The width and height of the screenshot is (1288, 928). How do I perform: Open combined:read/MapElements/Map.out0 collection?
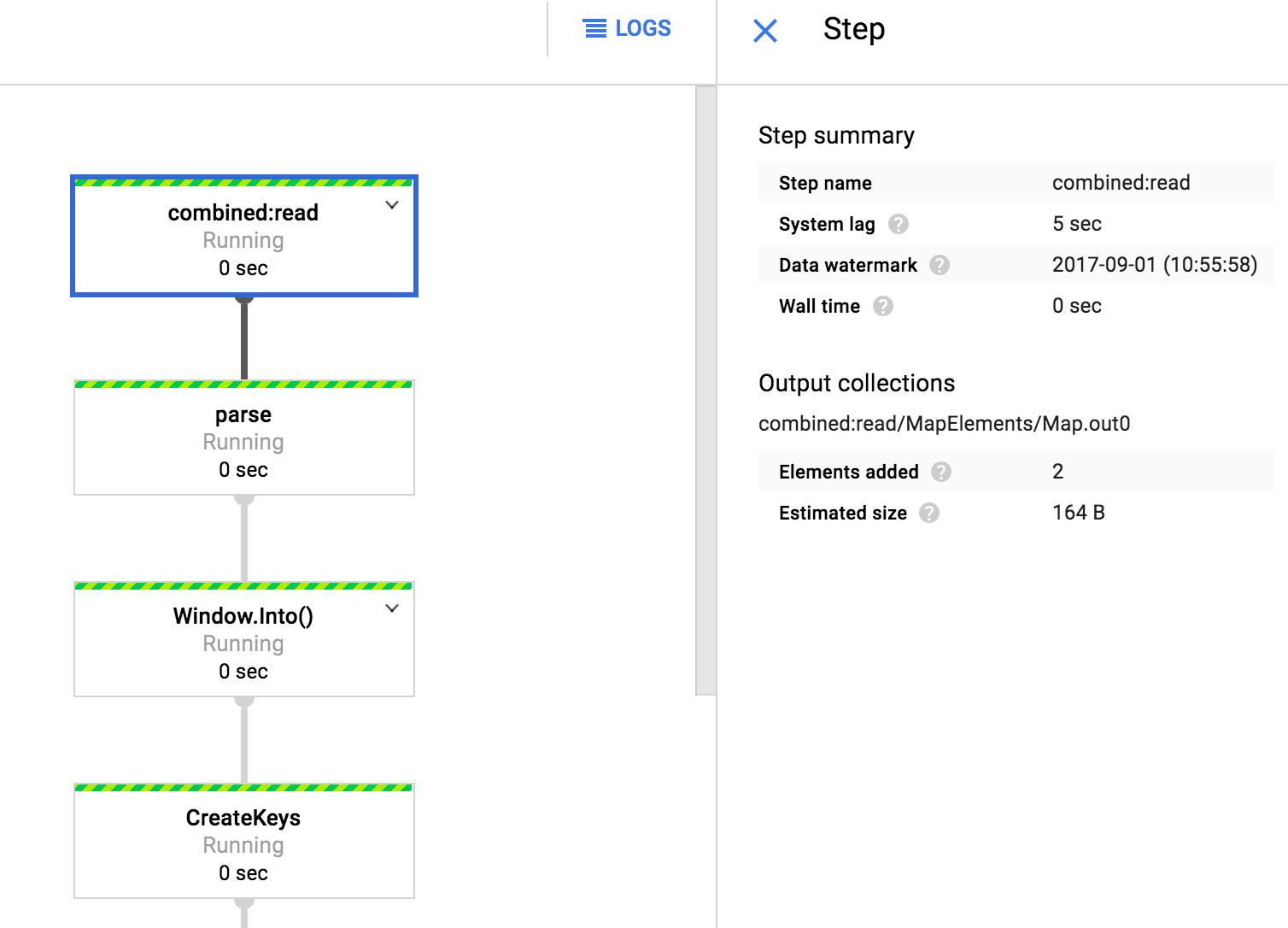pyautogui.click(x=943, y=423)
